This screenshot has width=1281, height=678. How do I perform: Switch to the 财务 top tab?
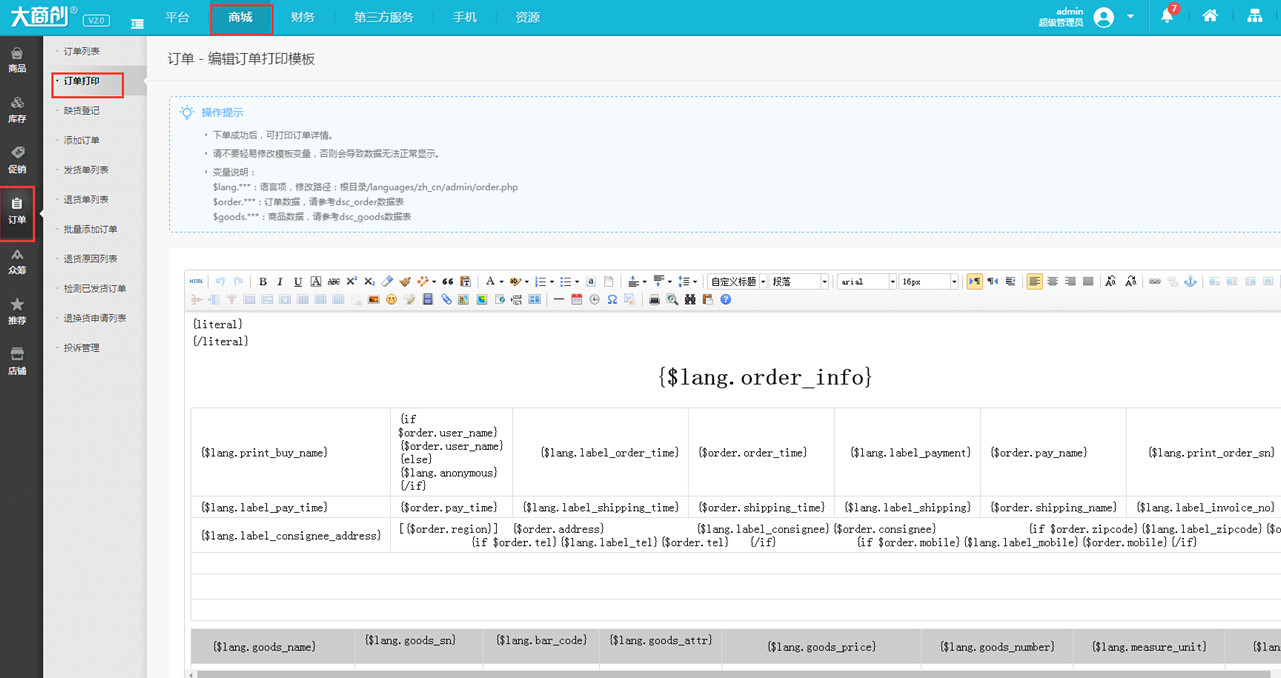[303, 17]
